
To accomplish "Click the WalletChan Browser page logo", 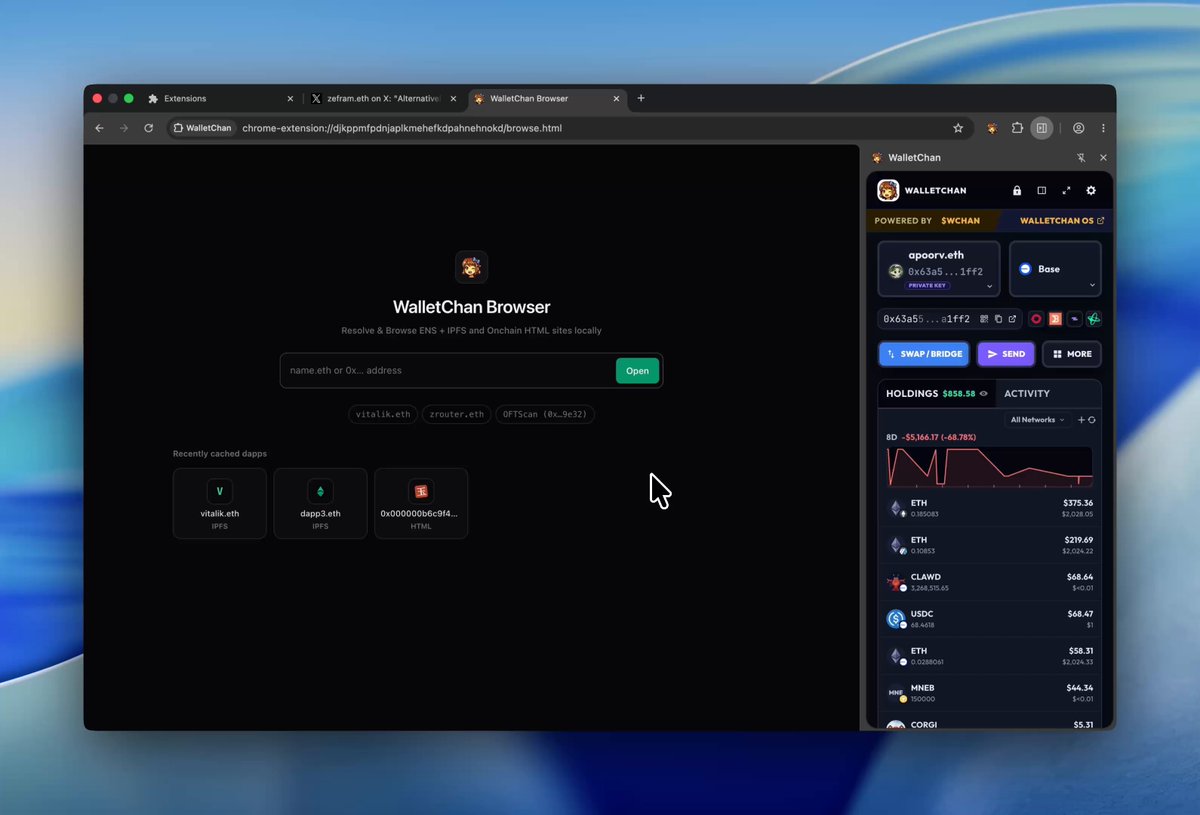I will click(x=471, y=267).
